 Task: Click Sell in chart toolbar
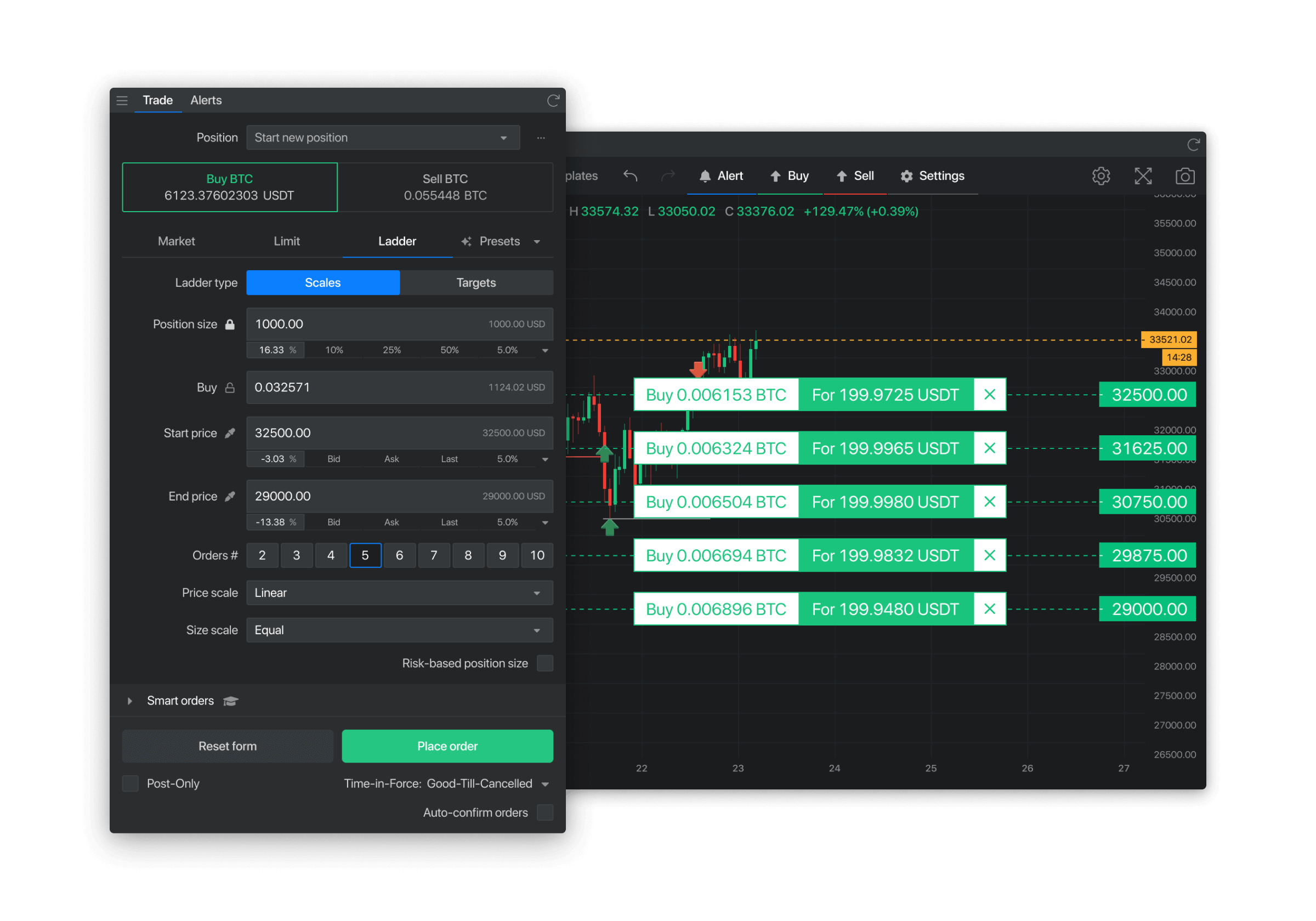click(x=855, y=176)
